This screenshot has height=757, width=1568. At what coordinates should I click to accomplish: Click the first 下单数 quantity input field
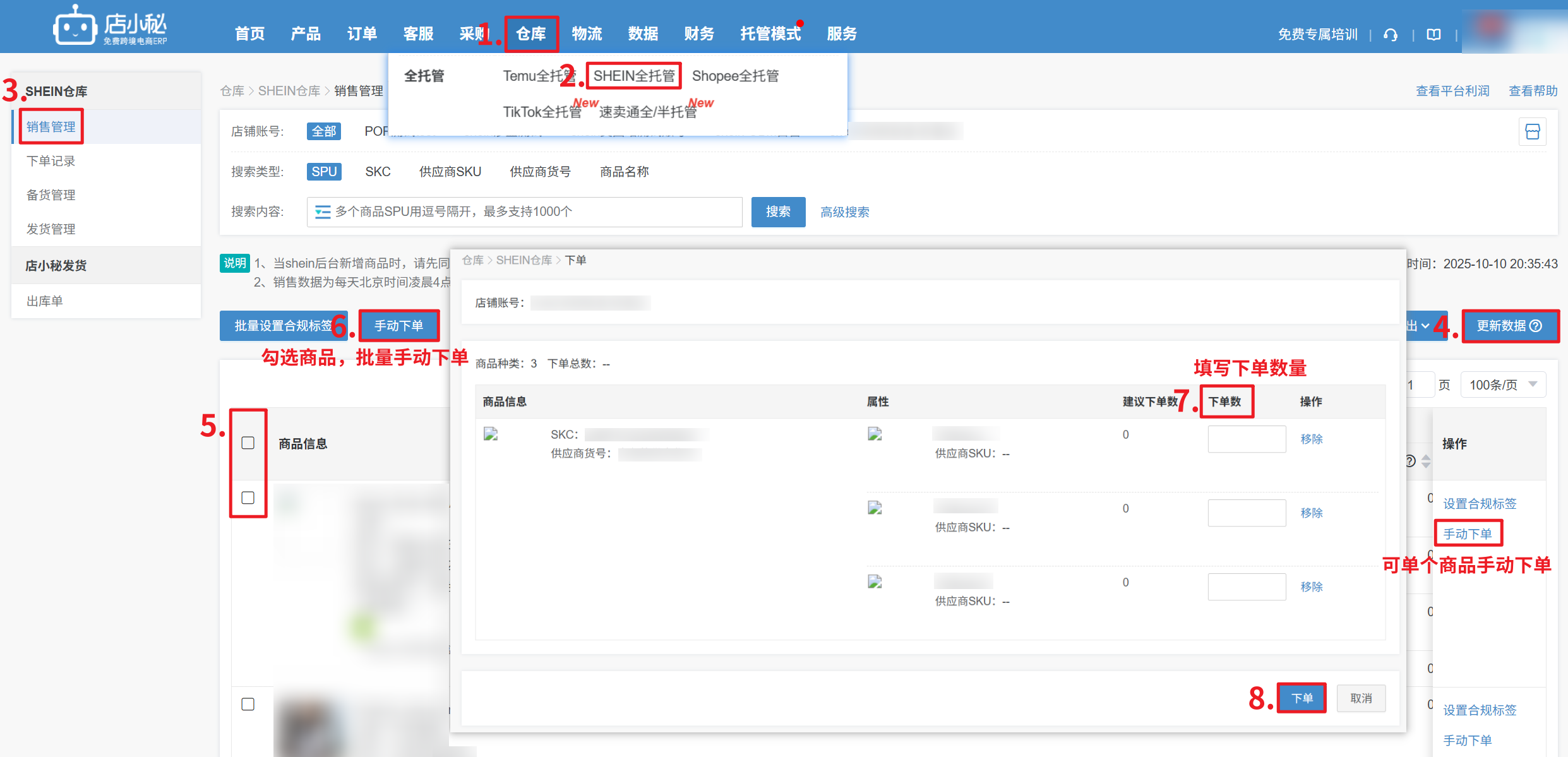click(1246, 439)
